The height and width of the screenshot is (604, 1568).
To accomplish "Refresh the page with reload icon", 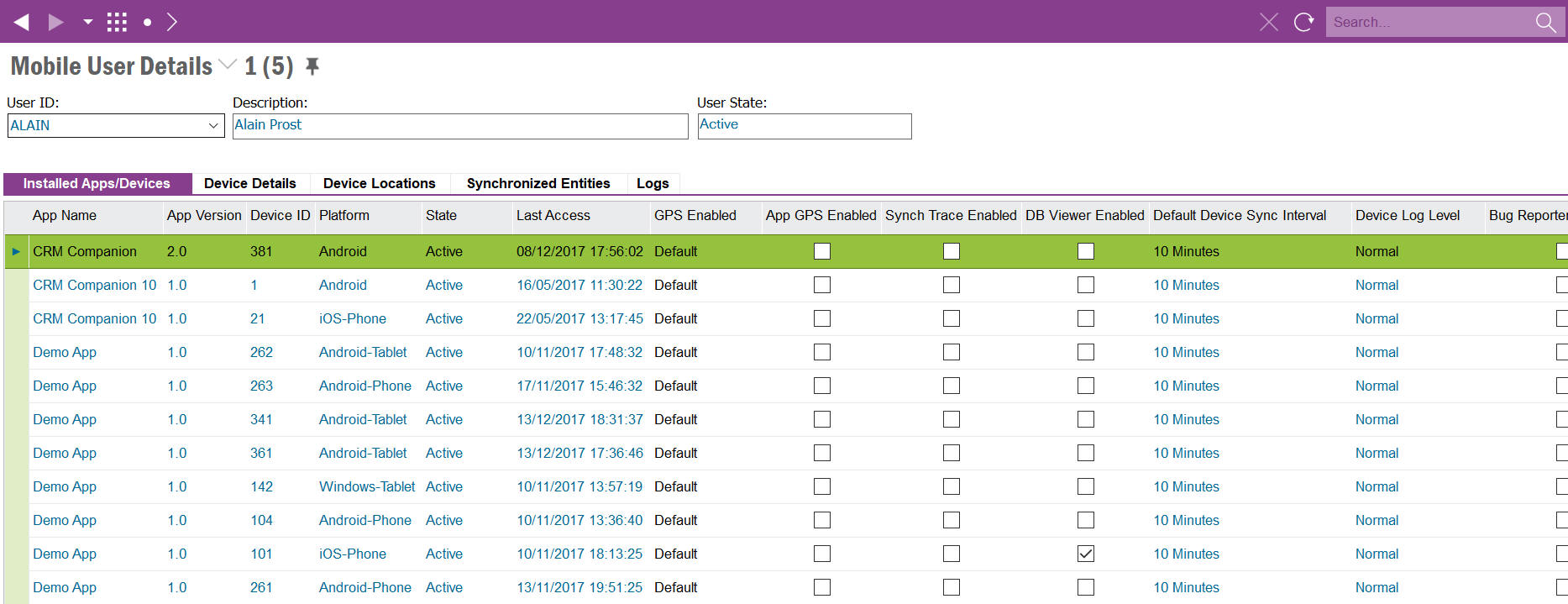I will [1303, 22].
